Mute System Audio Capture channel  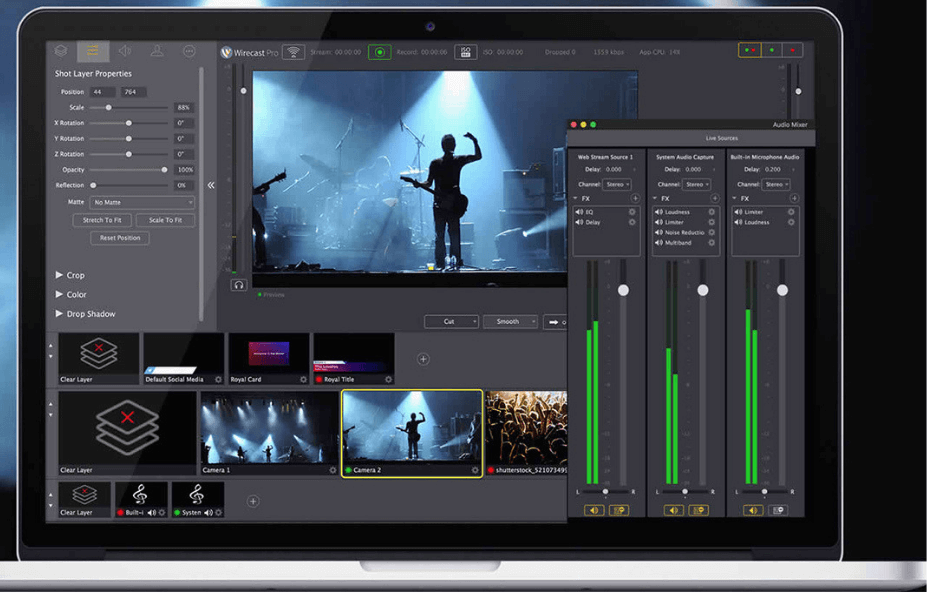673,510
